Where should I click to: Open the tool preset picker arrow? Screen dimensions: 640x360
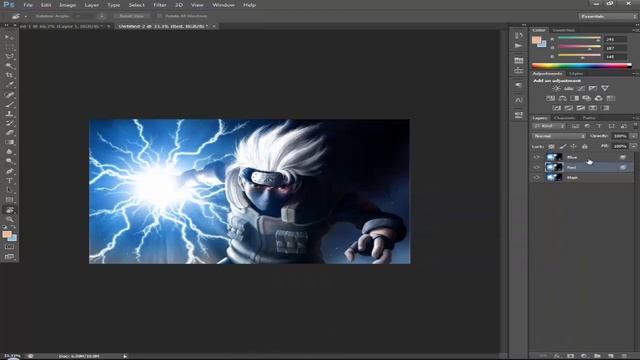click(25, 16)
